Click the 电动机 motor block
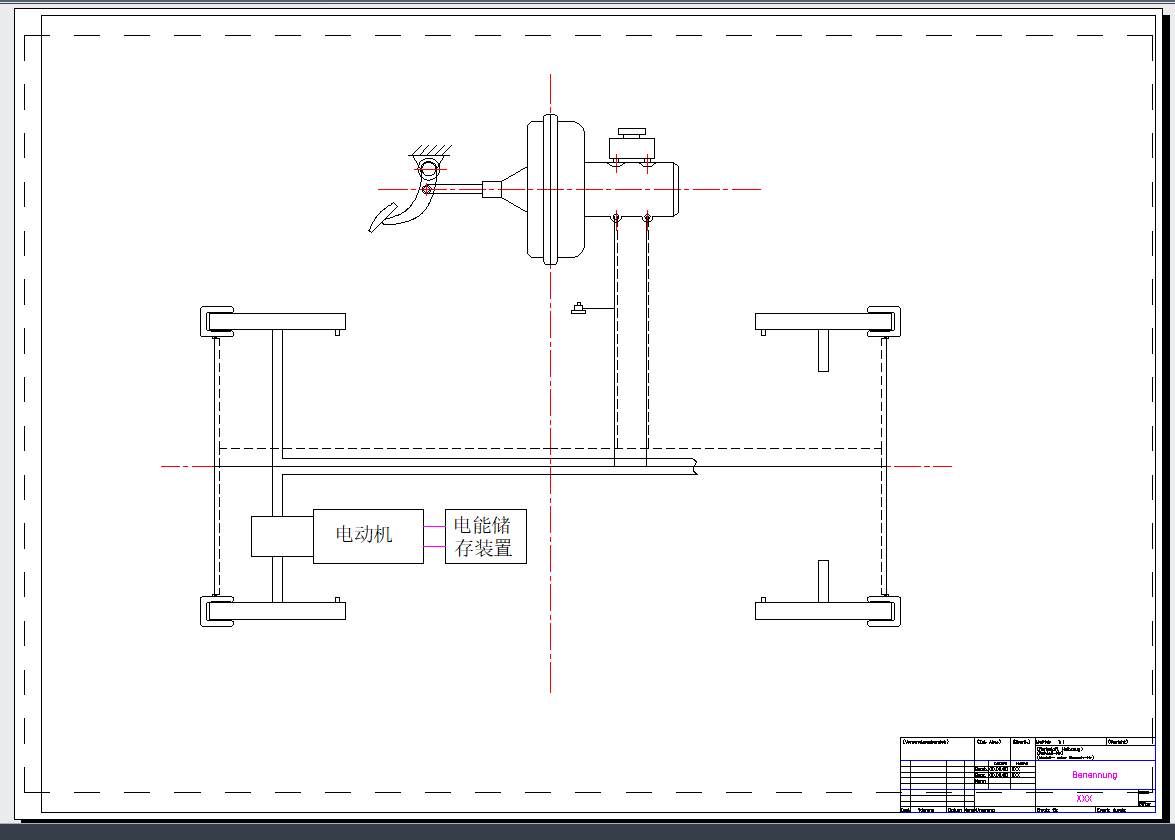The width and height of the screenshot is (1175, 840). (x=367, y=535)
